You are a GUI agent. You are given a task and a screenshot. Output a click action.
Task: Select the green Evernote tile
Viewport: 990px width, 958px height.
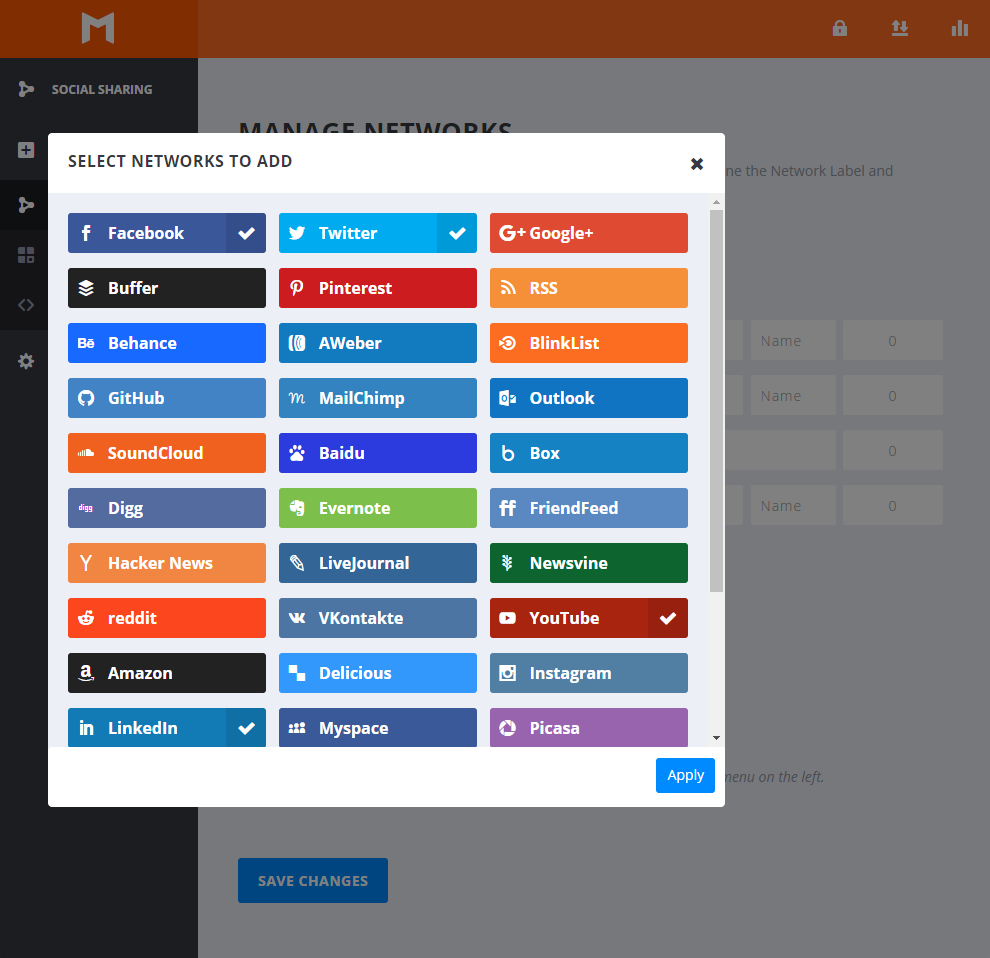[377, 508]
